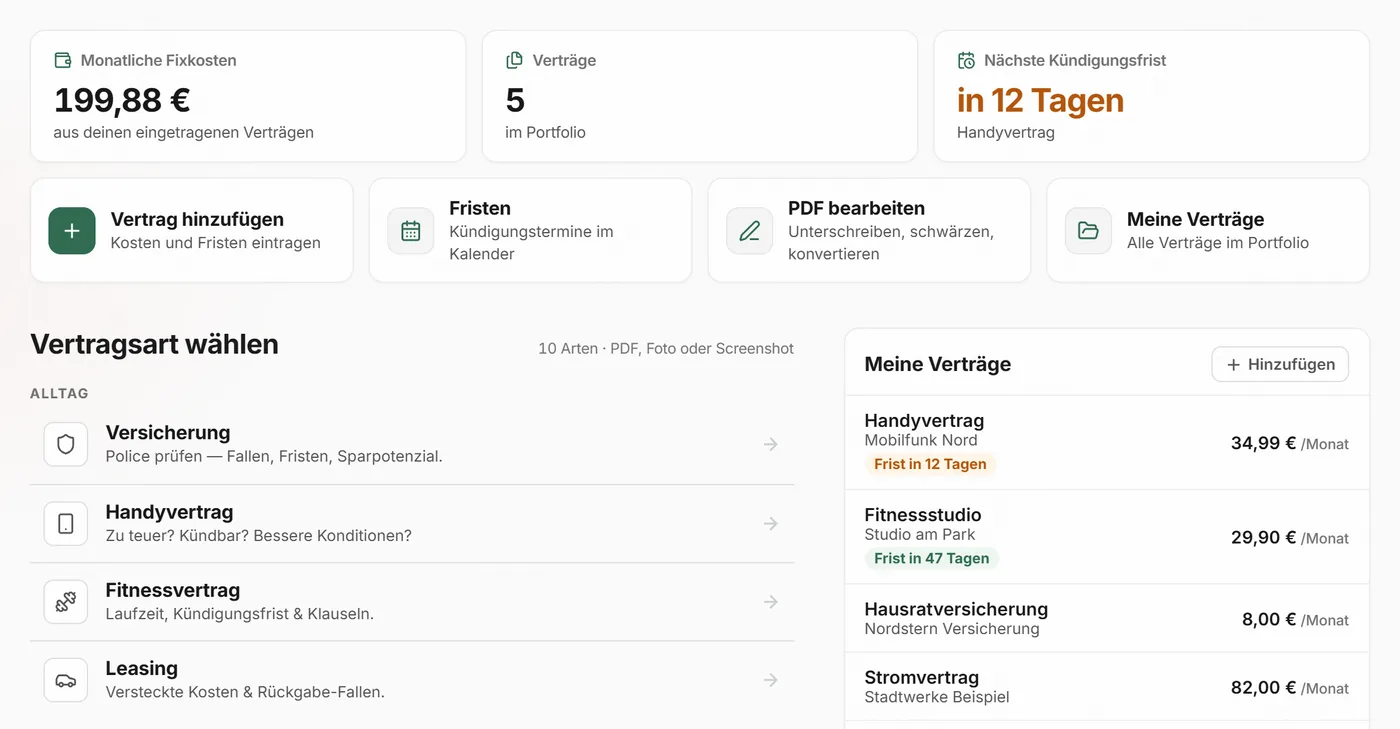Click the 'Vertragsart wählen' heading
This screenshot has height=729, width=1400.
click(154, 344)
